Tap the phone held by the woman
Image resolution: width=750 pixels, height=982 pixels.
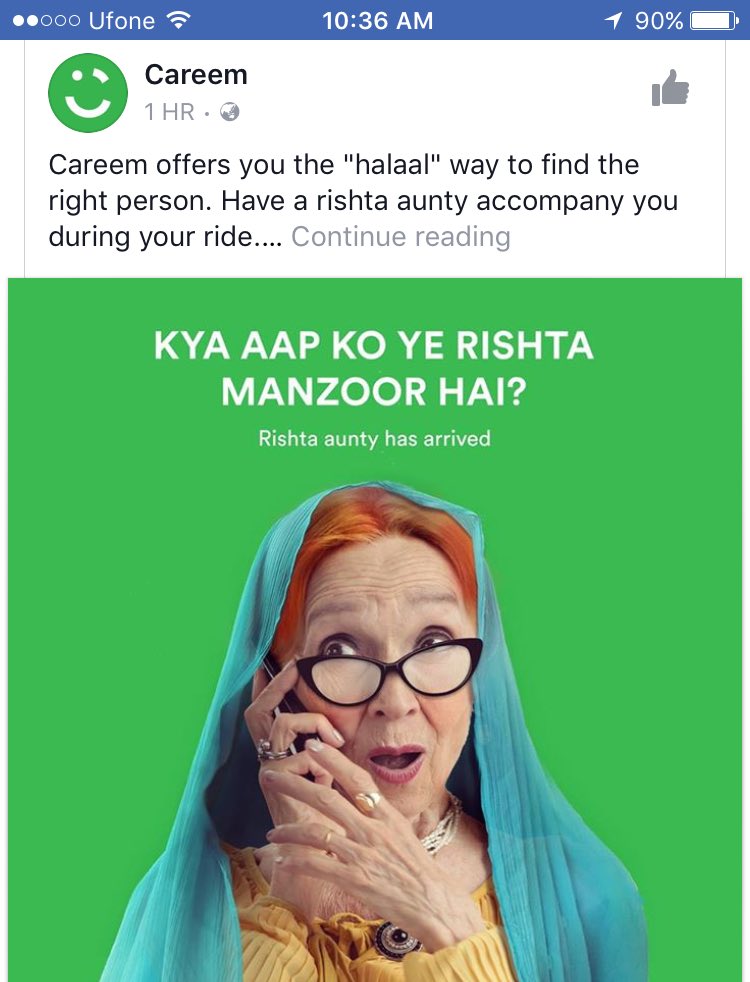(285, 708)
